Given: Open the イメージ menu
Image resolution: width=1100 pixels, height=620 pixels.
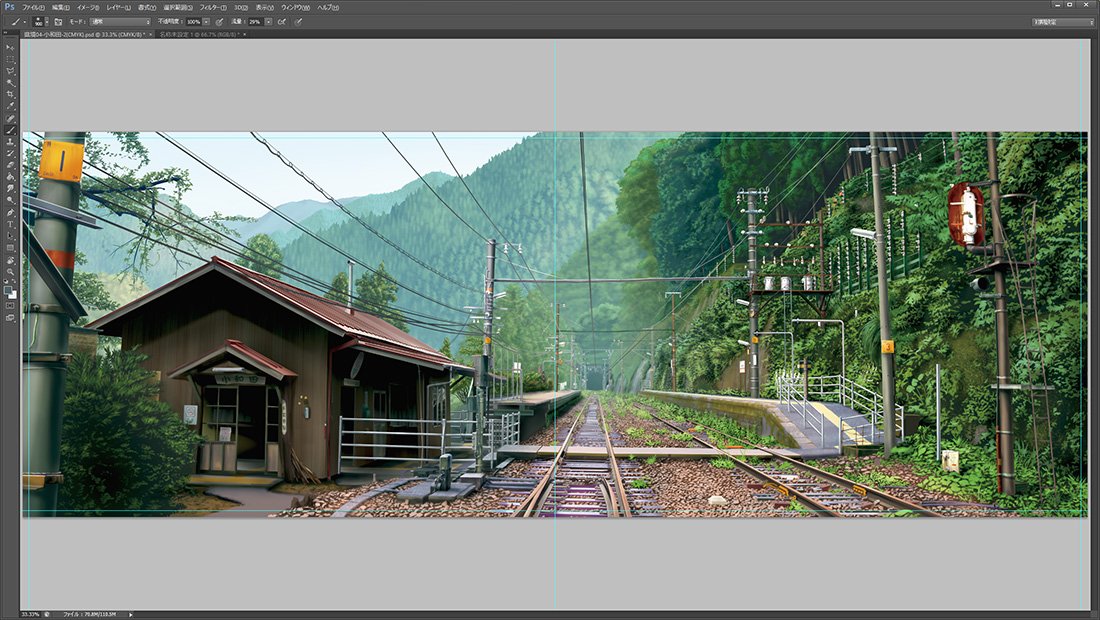Looking at the screenshot, I should coord(88,8).
